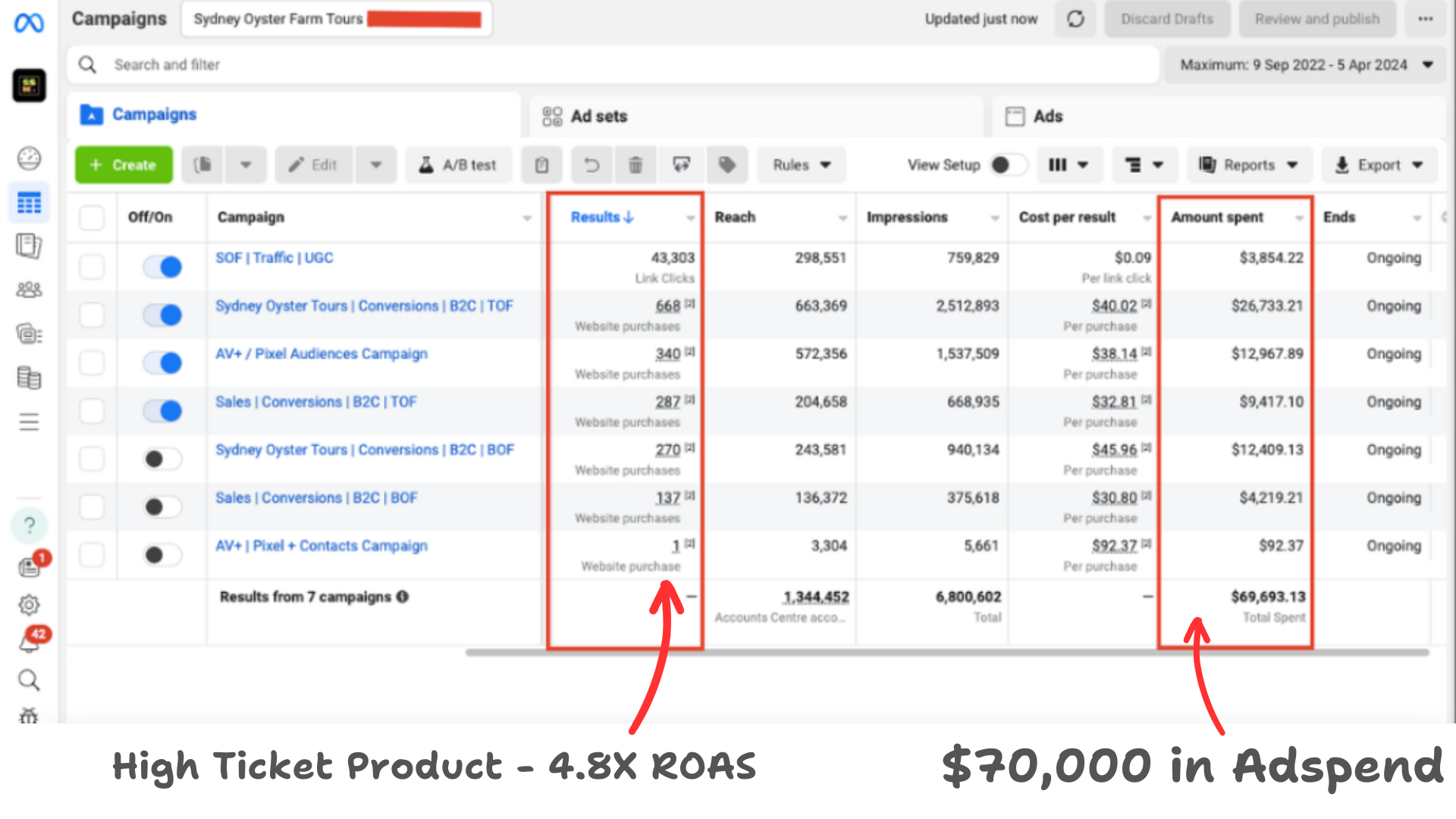The height and width of the screenshot is (819, 1456).
Task: Click the Search and filter field
Action: pyautogui.click(x=613, y=65)
